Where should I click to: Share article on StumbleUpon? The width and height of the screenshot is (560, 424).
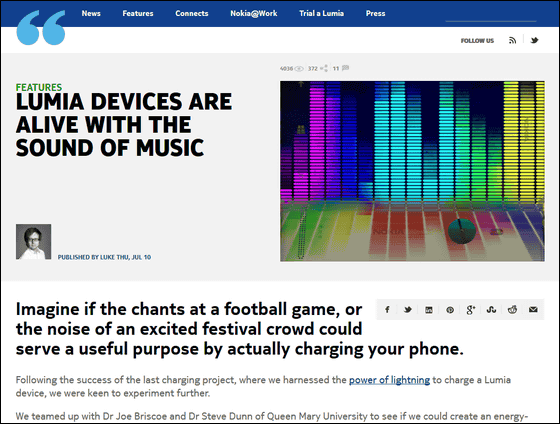491,310
